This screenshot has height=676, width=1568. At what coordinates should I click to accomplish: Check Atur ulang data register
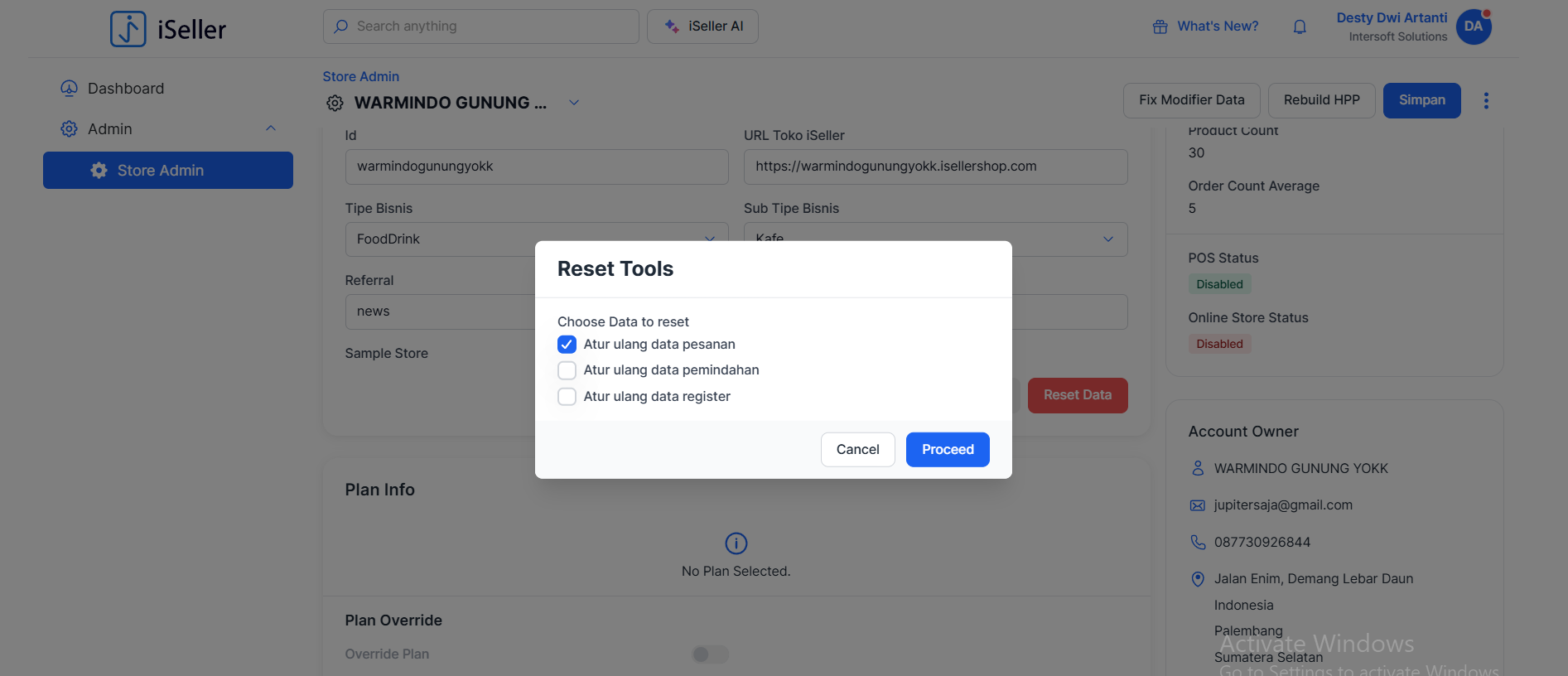tap(567, 397)
